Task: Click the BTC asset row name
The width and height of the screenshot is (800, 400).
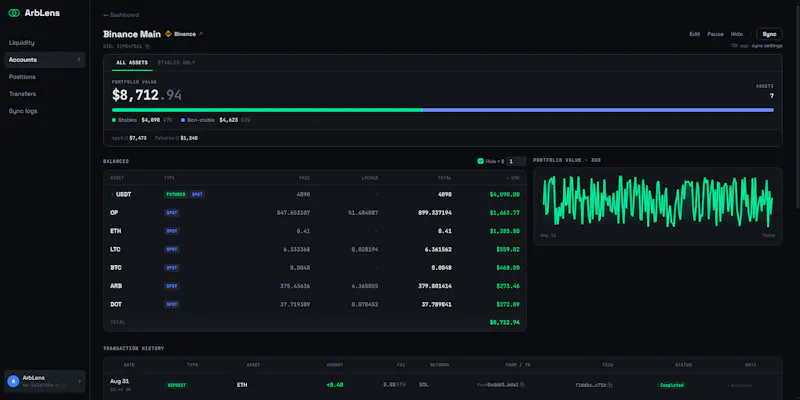Action: tap(116, 268)
